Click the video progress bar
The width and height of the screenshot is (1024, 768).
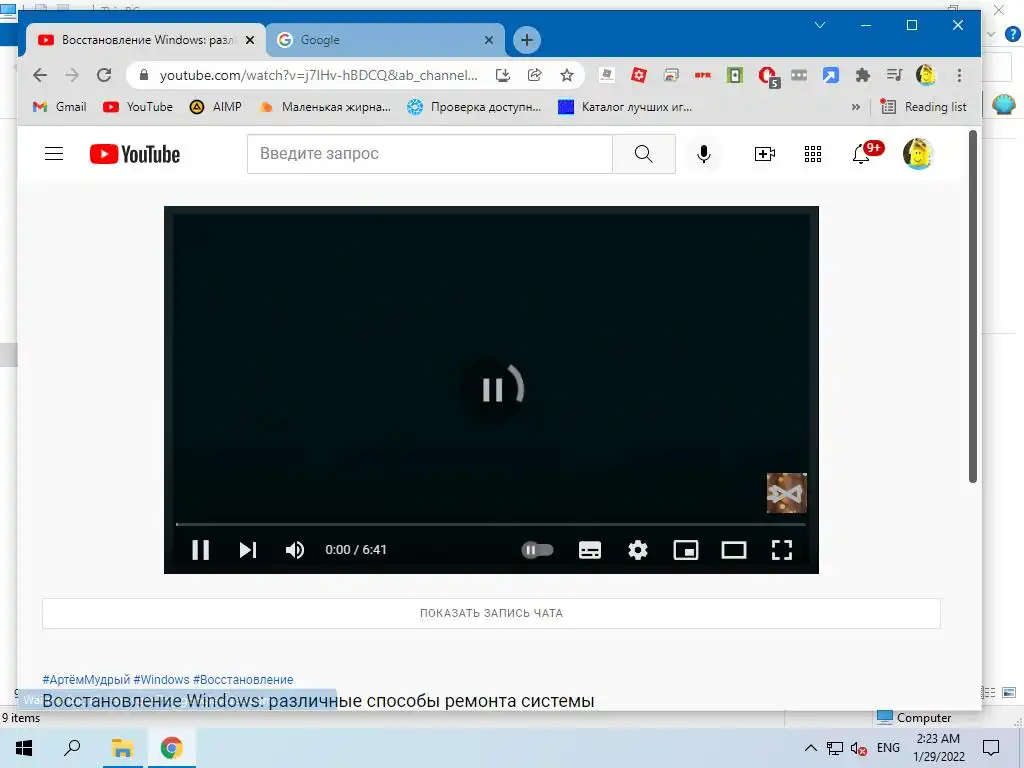490,524
